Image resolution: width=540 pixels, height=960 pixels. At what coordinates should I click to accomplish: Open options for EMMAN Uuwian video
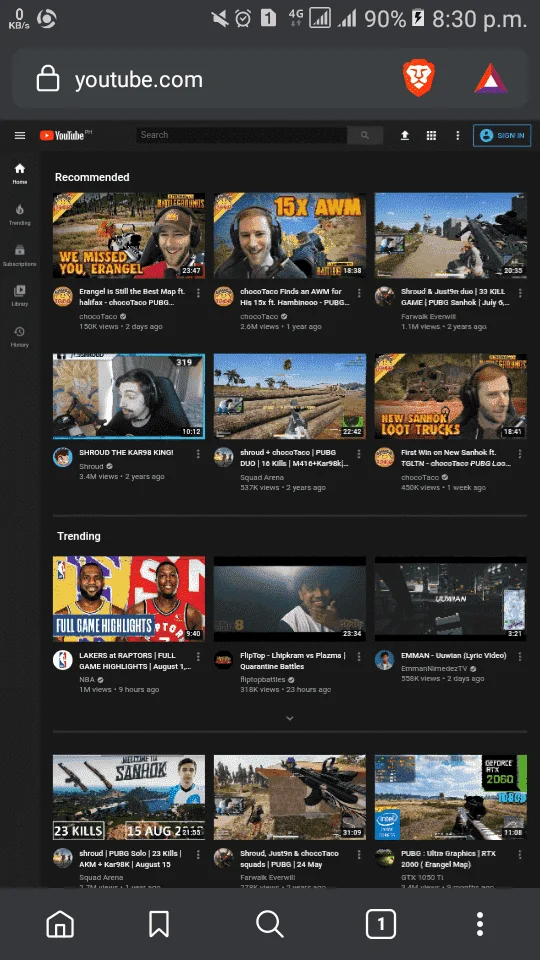[x=520, y=656]
